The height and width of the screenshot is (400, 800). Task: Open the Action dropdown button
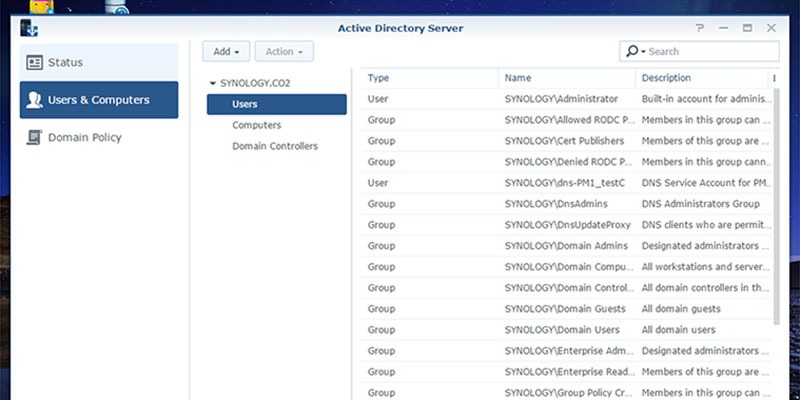284,52
